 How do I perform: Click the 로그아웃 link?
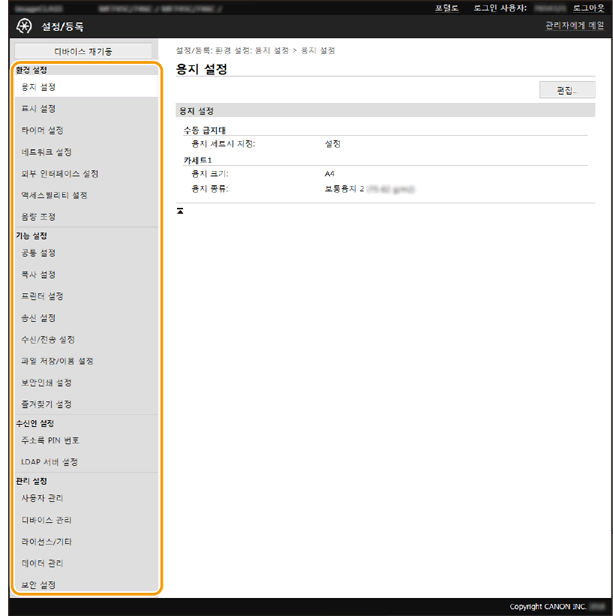tap(588, 7)
